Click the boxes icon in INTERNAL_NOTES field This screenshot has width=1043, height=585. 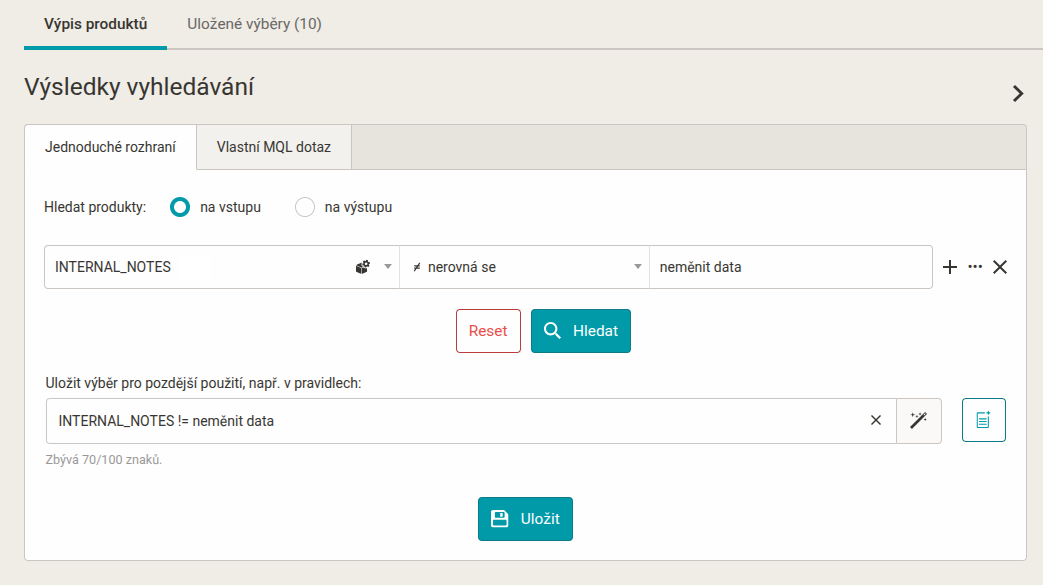pyautogui.click(x=363, y=267)
